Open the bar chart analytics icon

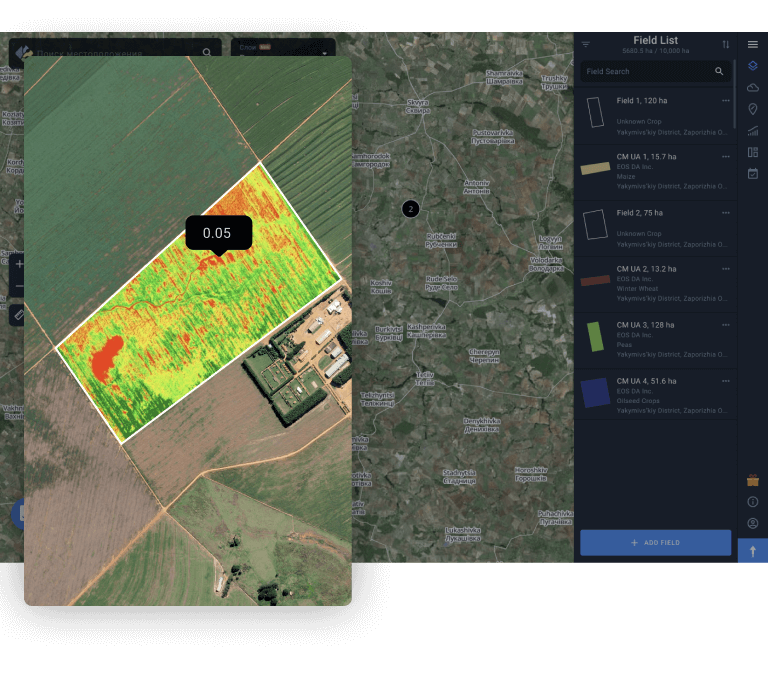(753, 131)
